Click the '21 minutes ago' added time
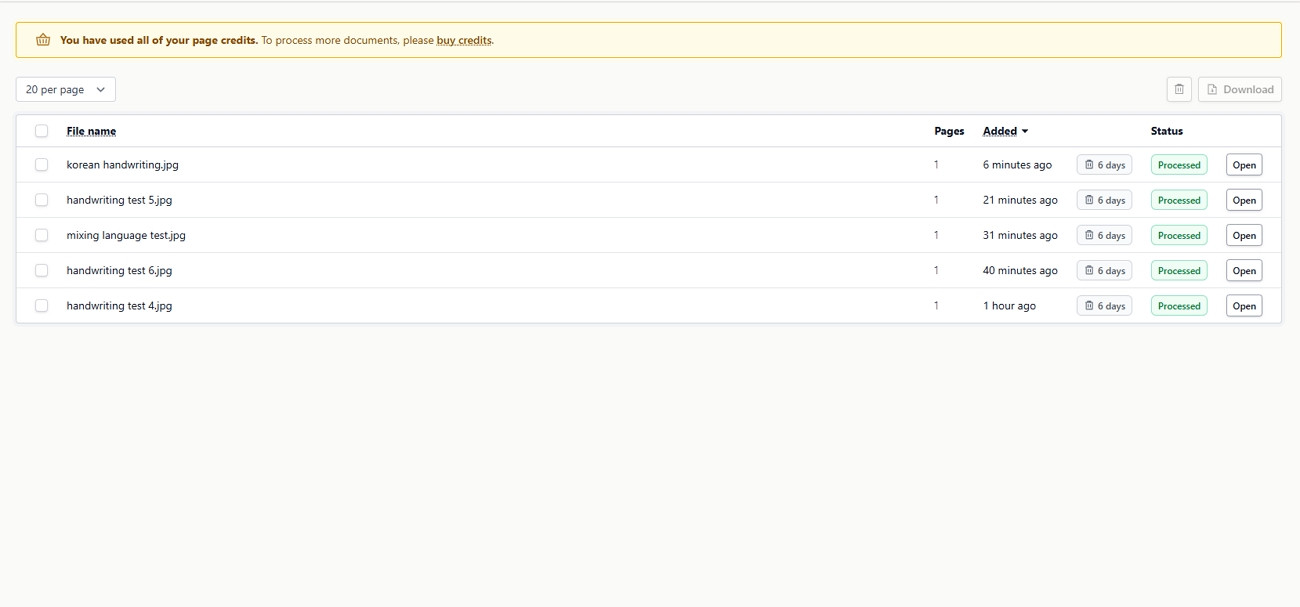 pyautogui.click(x=1020, y=200)
